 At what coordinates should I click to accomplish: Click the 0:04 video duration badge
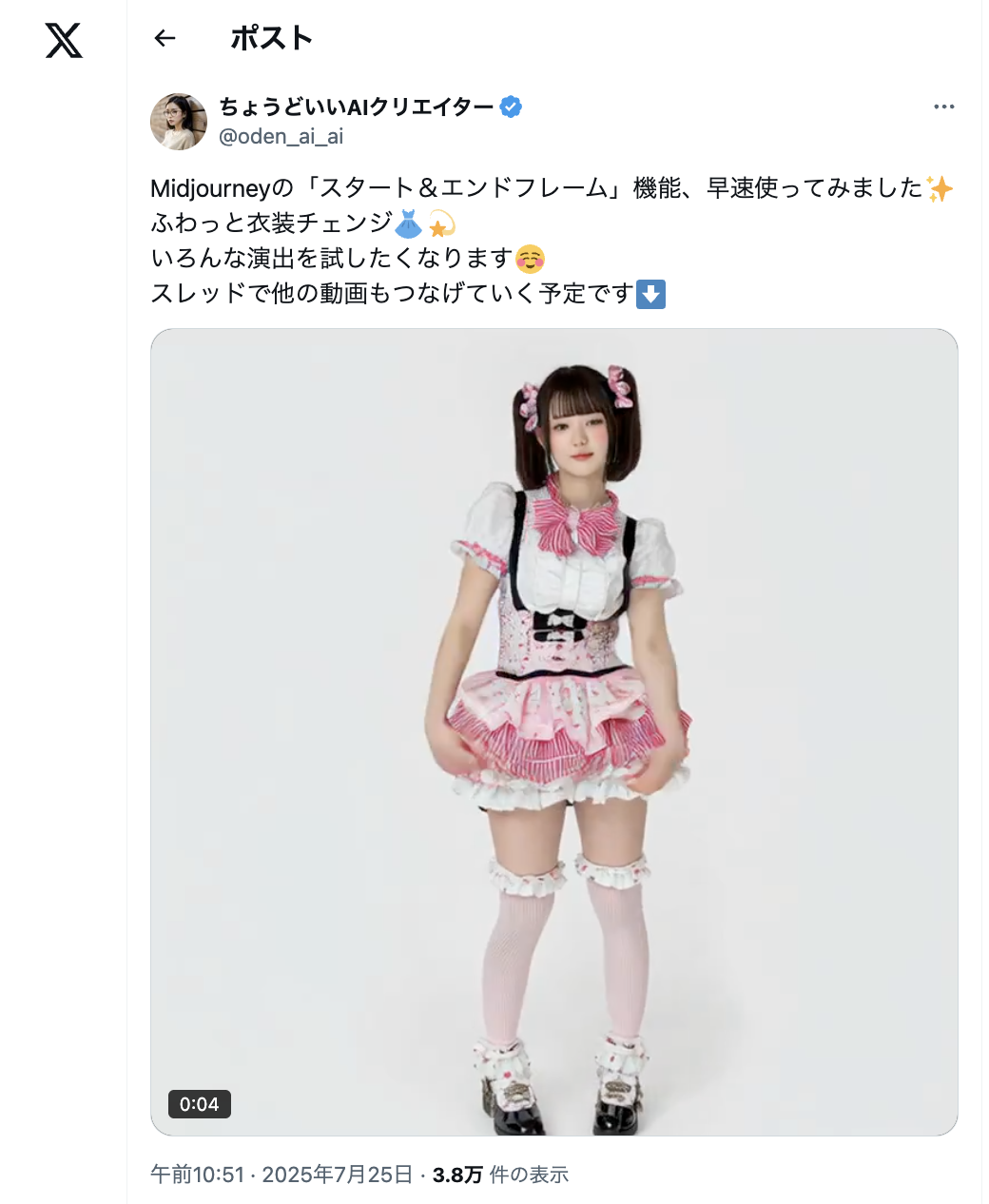(x=200, y=1104)
